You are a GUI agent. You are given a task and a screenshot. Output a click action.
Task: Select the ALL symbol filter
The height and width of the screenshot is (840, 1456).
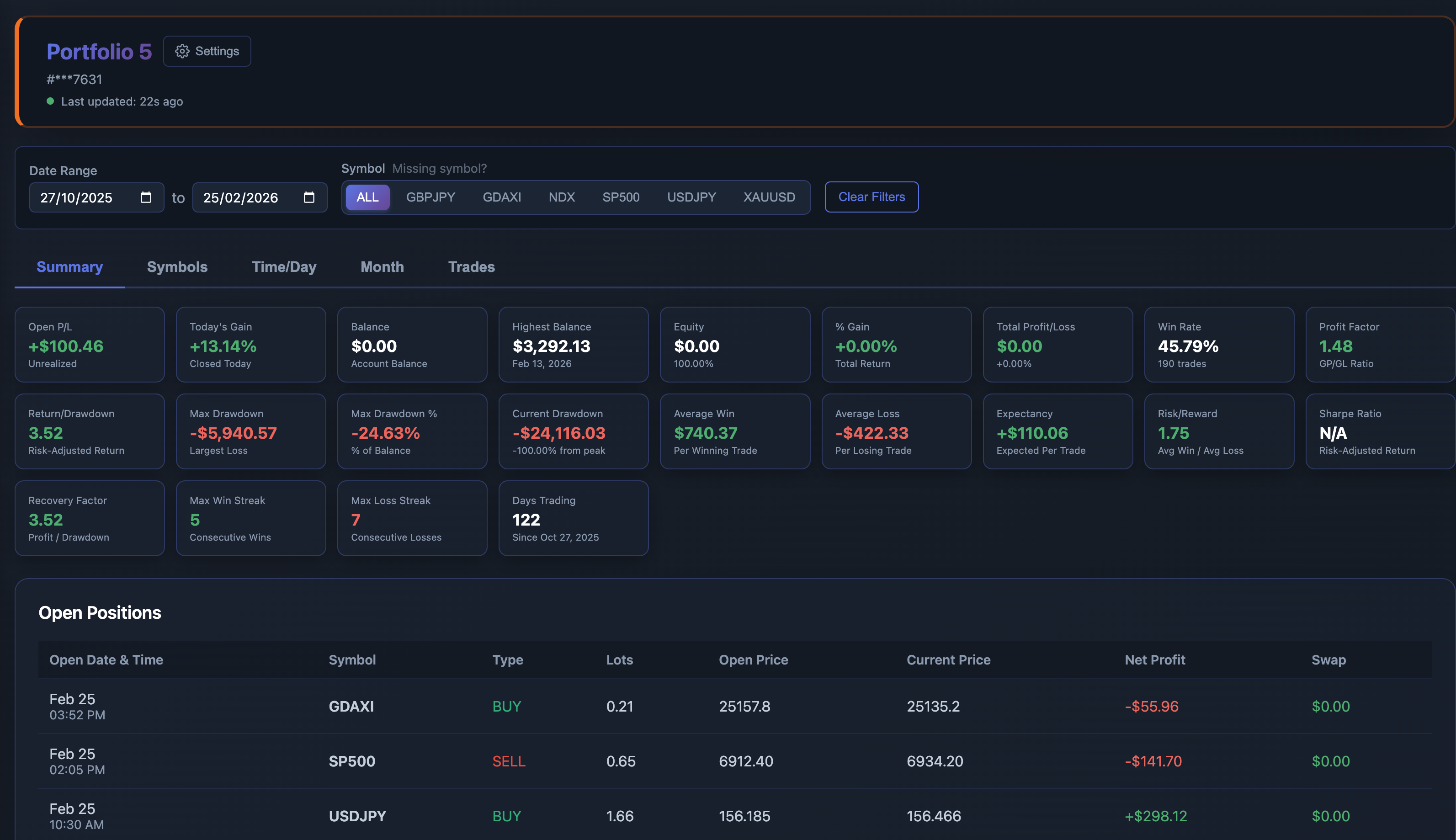pyautogui.click(x=367, y=197)
